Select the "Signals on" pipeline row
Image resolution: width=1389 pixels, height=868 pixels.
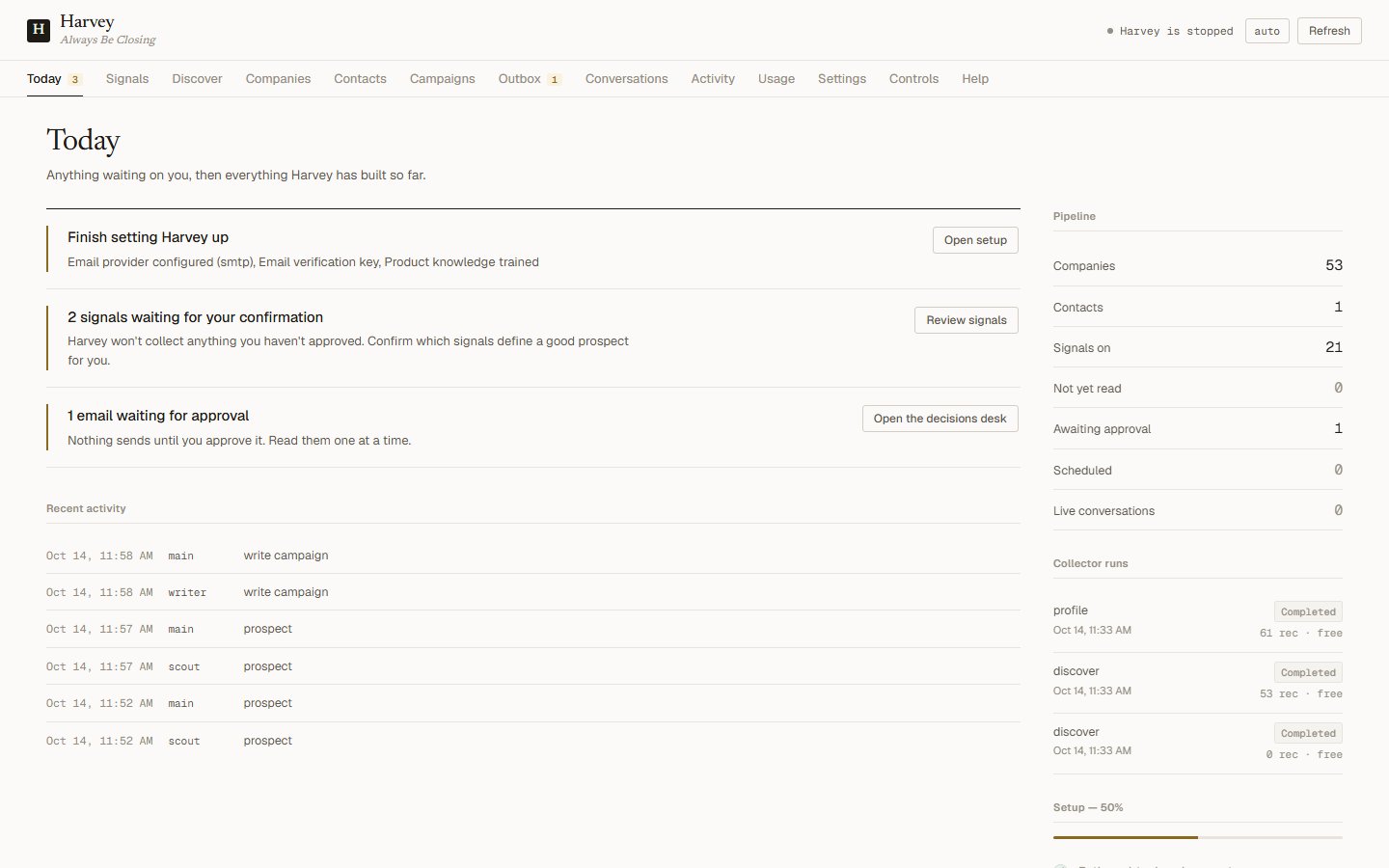coord(1198,347)
